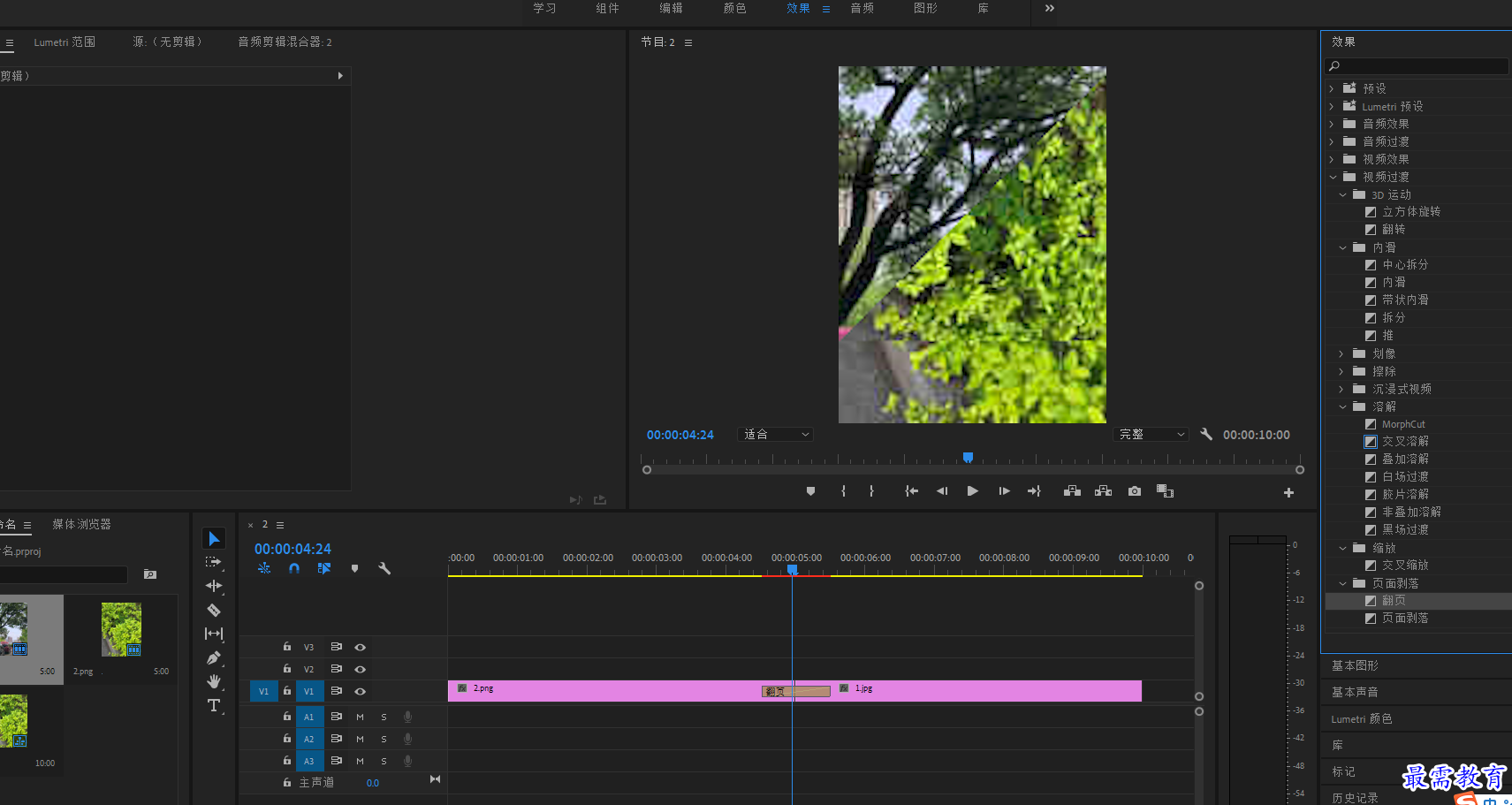Toggle timeline snap magnet icon

(294, 568)
